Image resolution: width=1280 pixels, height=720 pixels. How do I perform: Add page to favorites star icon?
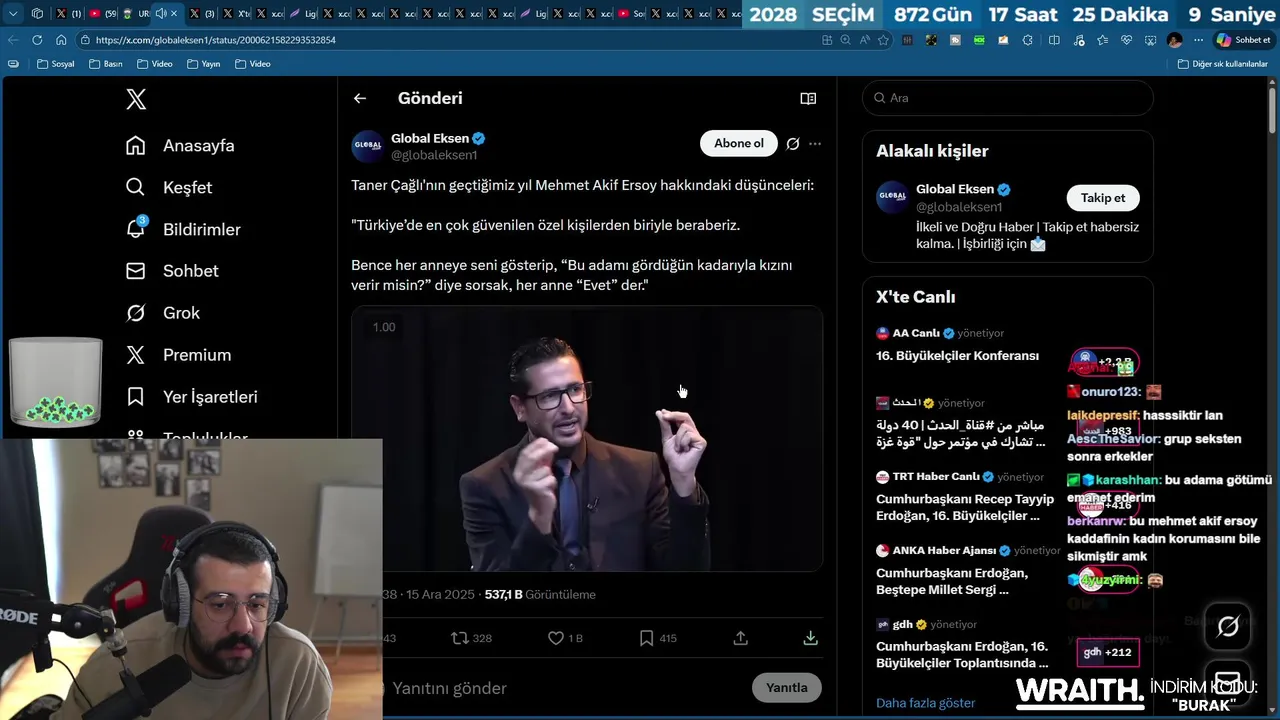883,40
